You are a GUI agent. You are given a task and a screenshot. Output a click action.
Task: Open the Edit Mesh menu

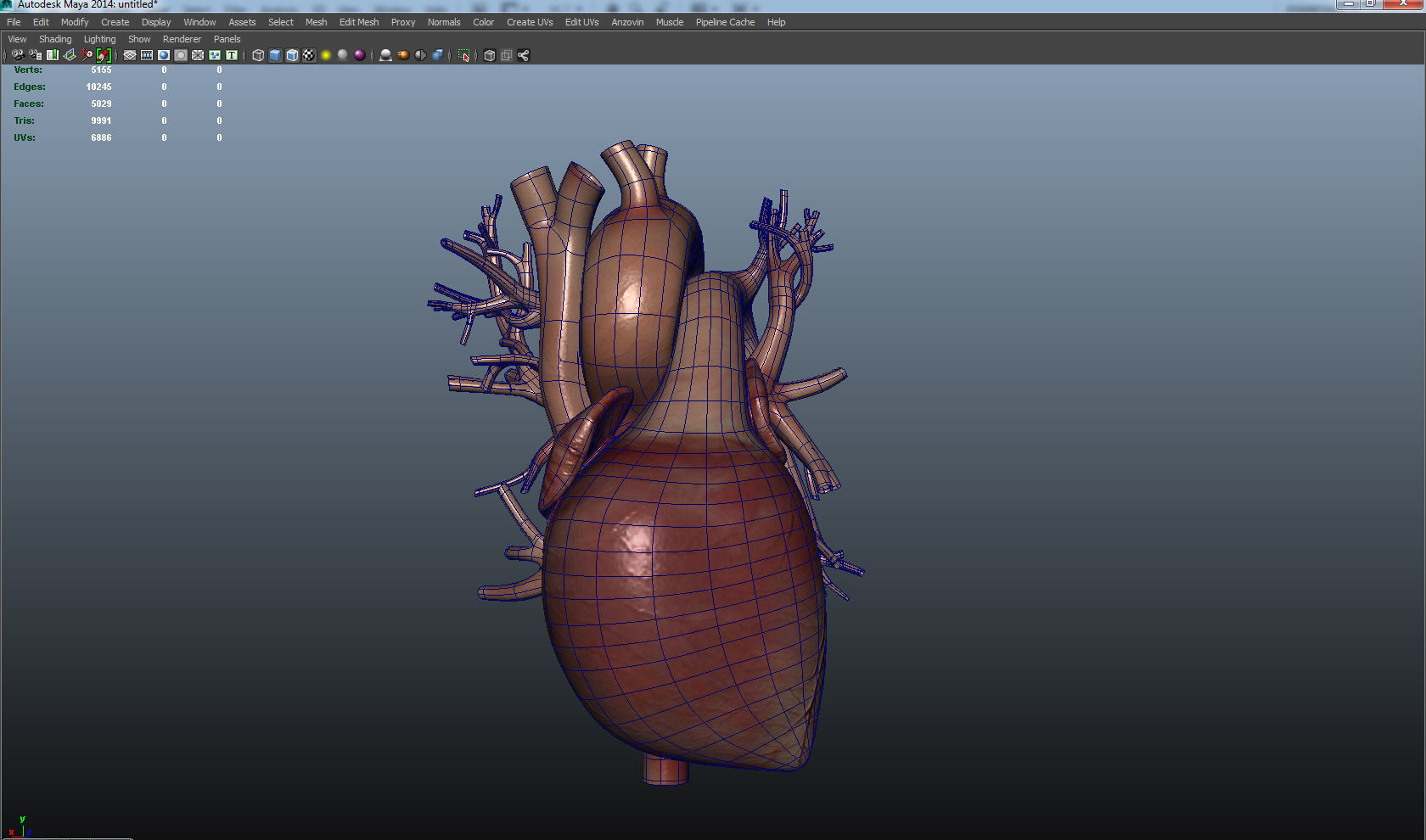pos(359,22)
